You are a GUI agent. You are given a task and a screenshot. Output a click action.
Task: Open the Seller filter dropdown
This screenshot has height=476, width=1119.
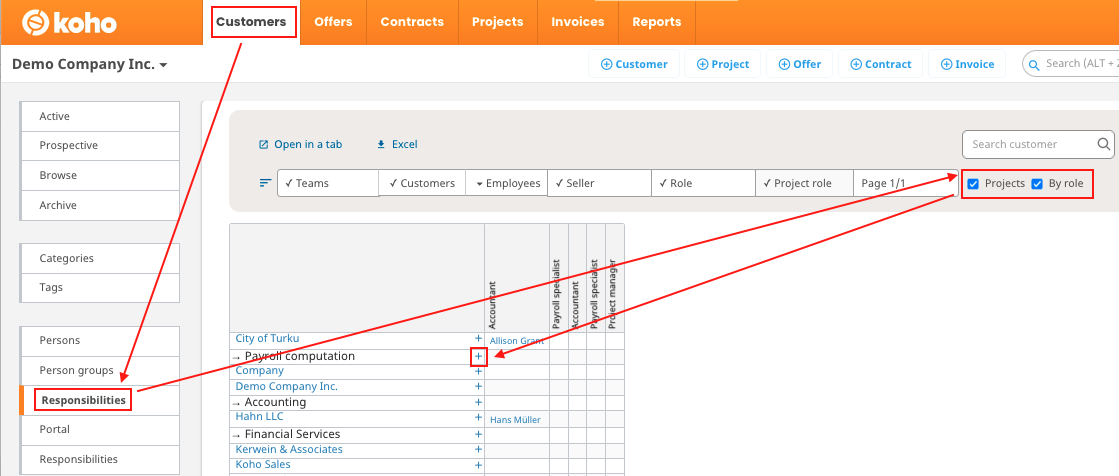click(x=599, y=183)
